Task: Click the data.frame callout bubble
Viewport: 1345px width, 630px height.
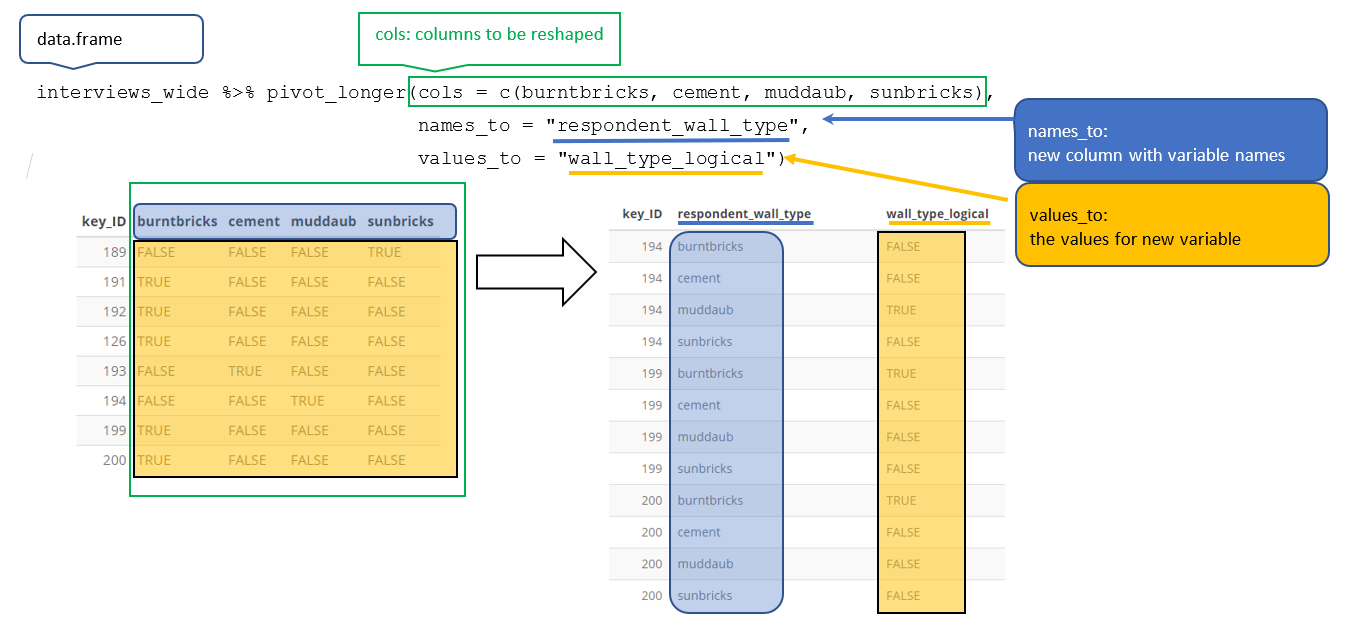Action: (x=110, y=39)
